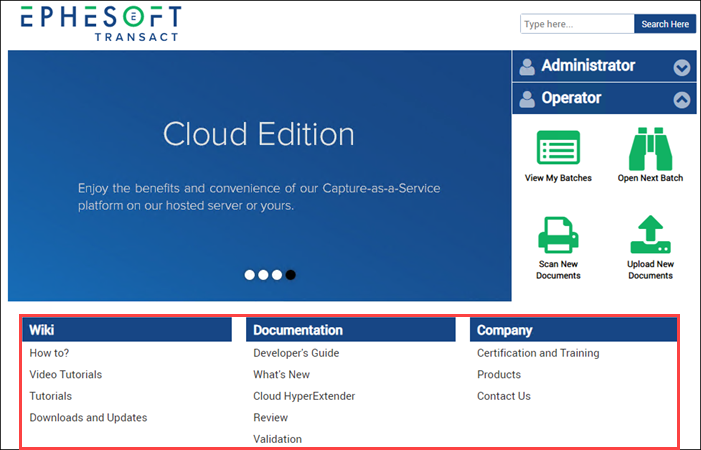Click the Administrator user avatar icon
The image size is (701, 450).
click(x=527, y=67)
